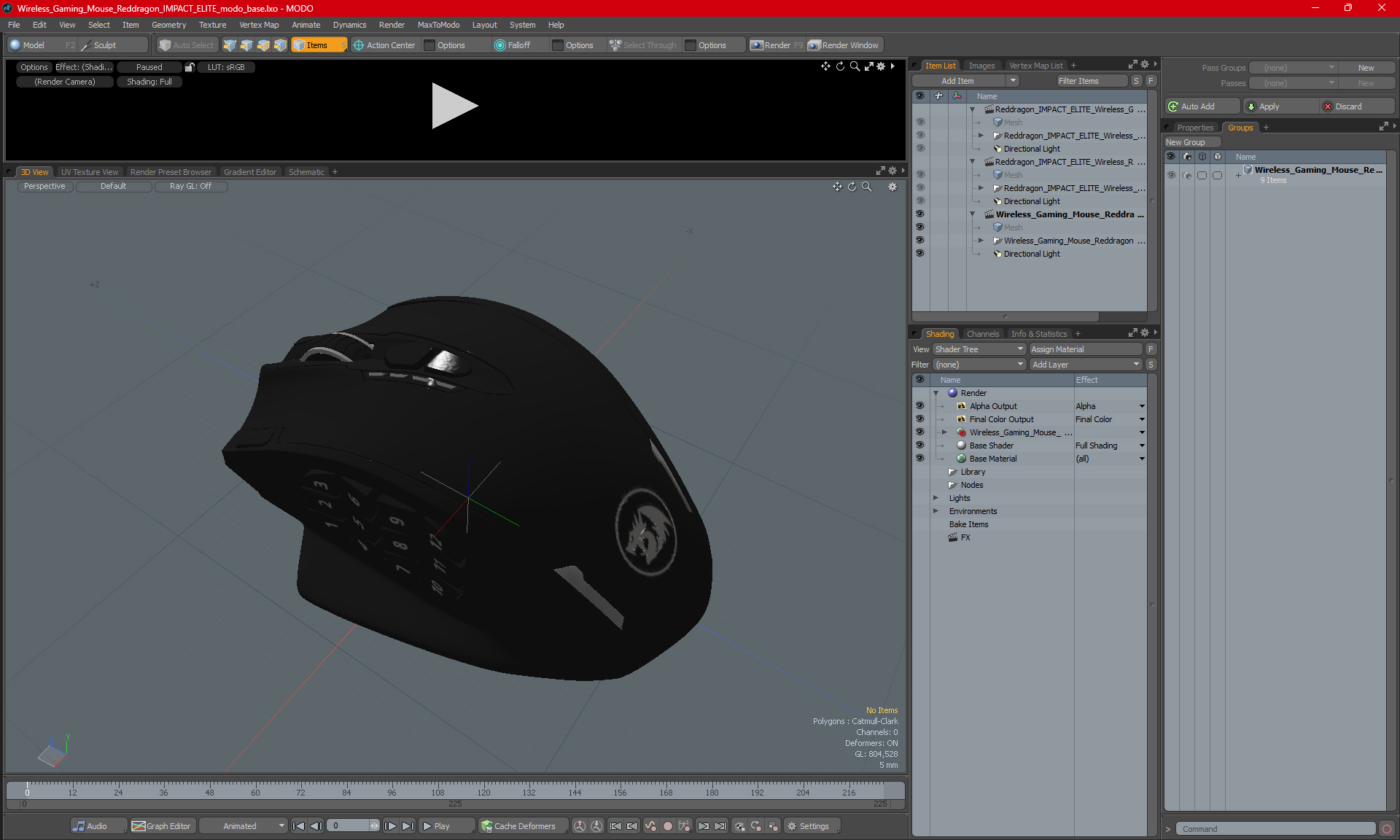Collapse the Render tree in Shader Tree

pos(936,393)
